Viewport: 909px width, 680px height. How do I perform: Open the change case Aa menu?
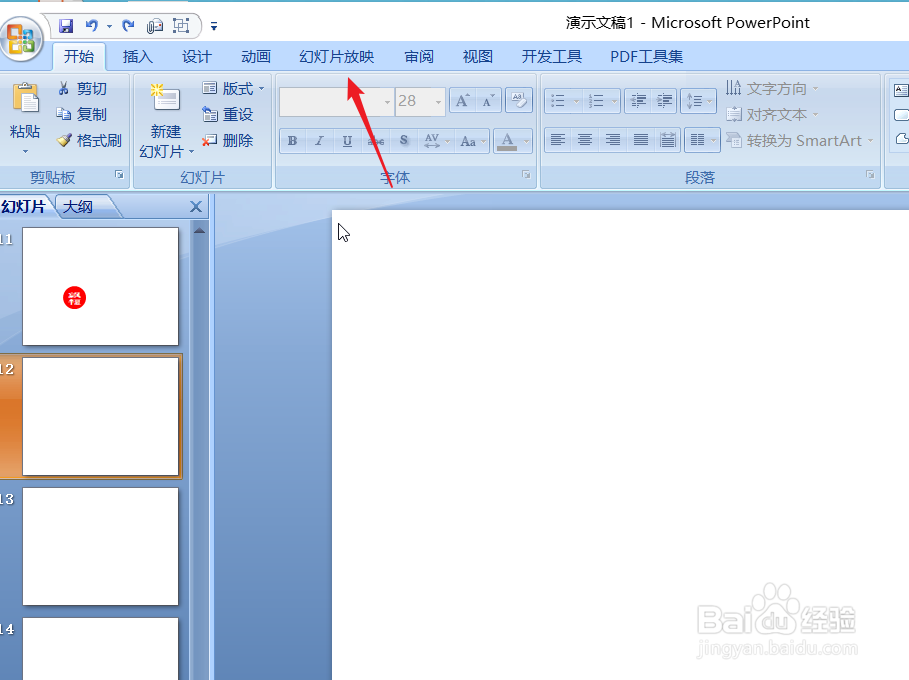tap(472, 141)
